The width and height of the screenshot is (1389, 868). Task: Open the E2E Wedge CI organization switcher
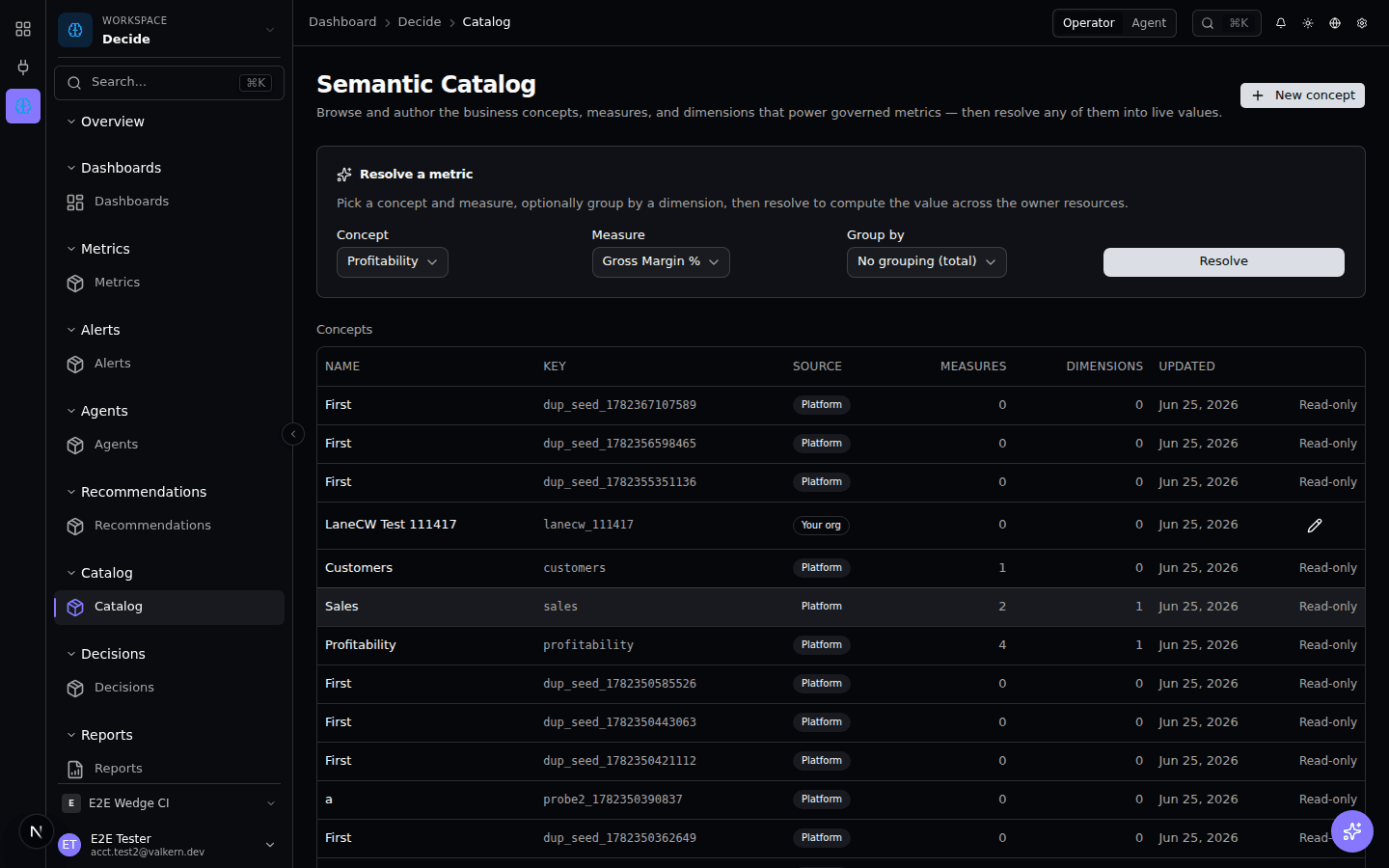169,803
